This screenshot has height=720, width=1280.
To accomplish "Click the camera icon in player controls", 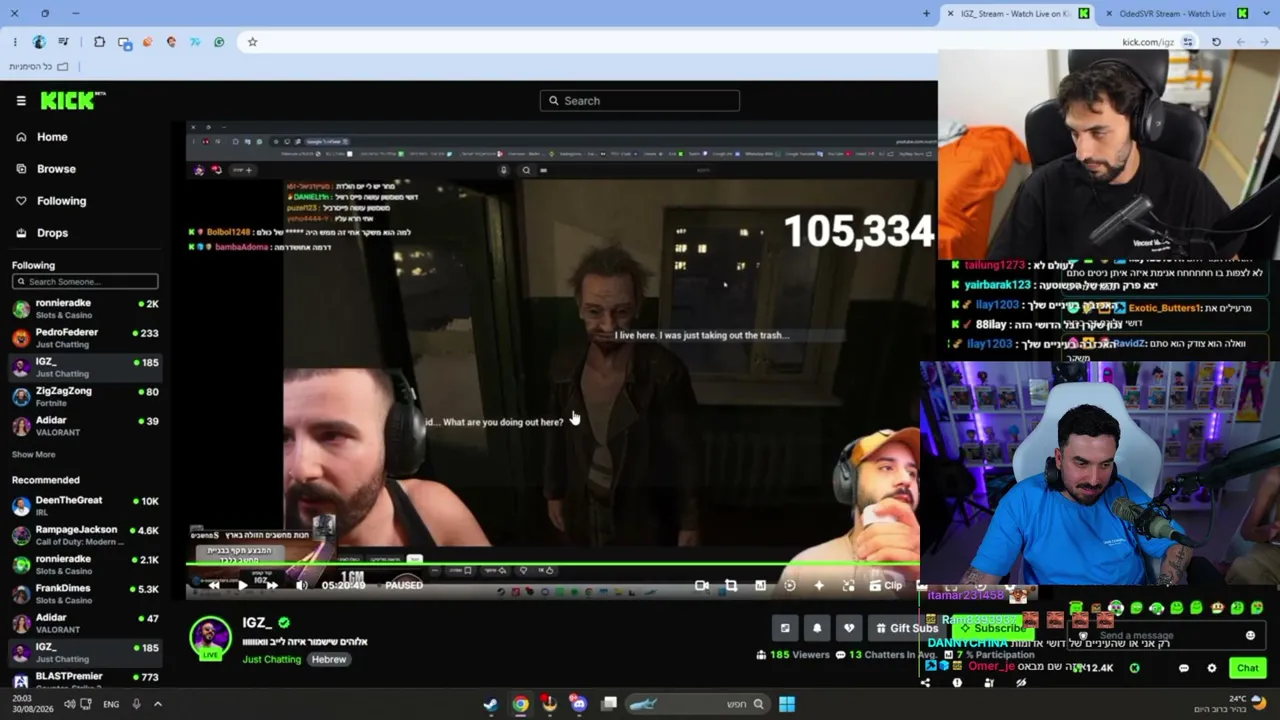I will pos(702,586).
